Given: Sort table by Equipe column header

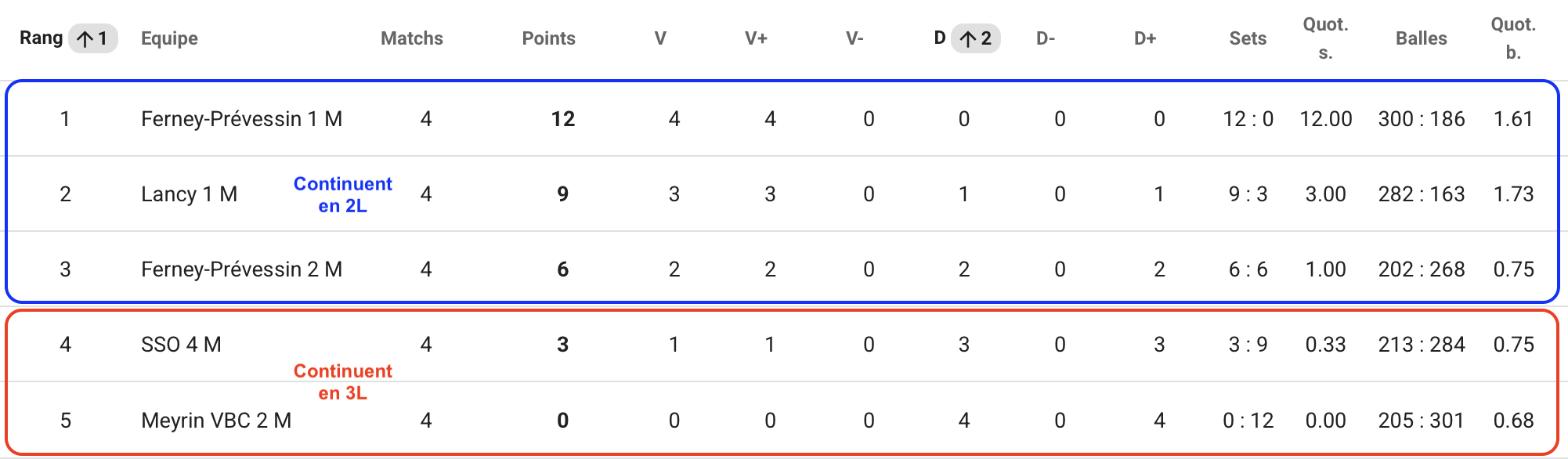Looking at the screenshot, I should tap(169, 38).
